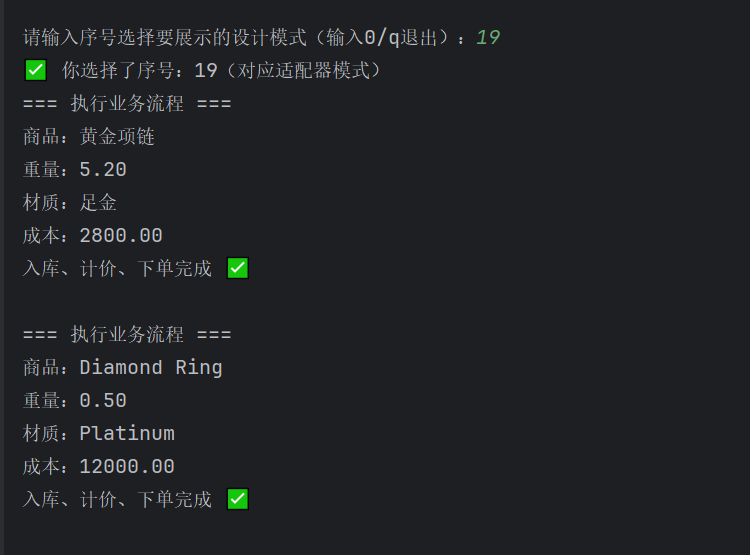This screenshot has width=750, height=555.
Task: Click the first 执行业务流程 header line
Action: click(x=127, y=104)
